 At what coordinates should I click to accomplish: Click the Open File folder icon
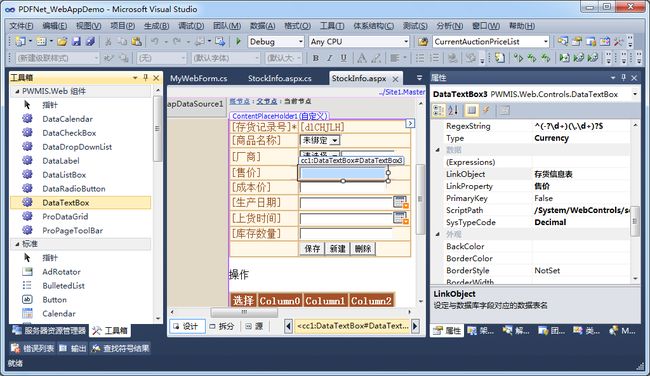62,41
